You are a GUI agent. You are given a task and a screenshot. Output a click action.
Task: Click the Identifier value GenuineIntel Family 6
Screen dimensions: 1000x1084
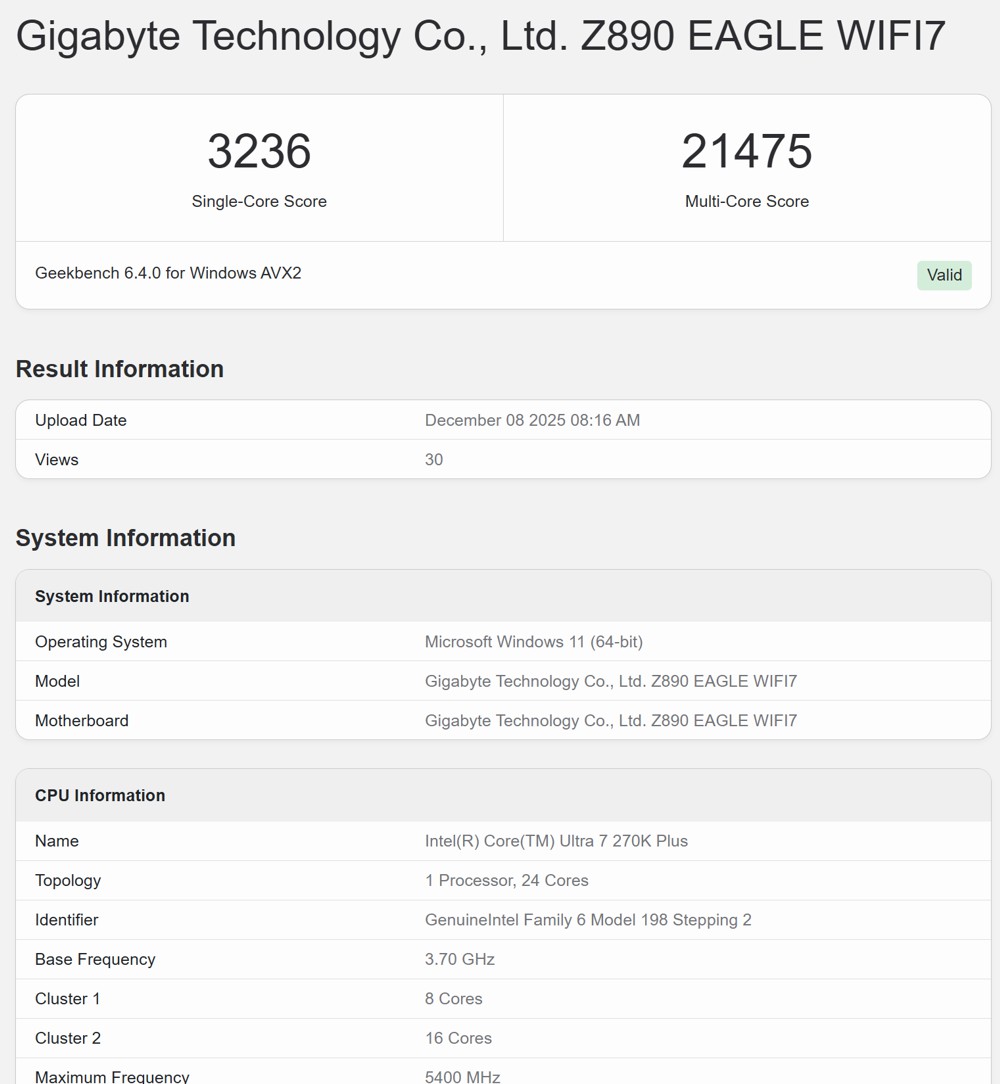(x=588, y=920)
